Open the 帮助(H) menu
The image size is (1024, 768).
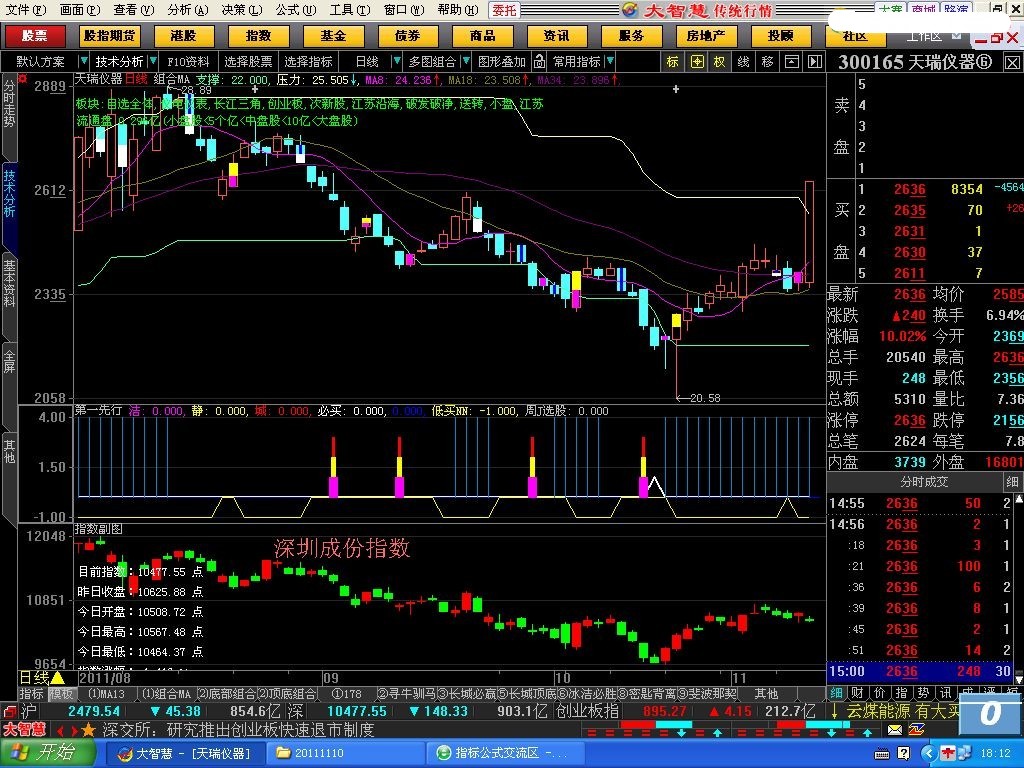coord(458,10)
